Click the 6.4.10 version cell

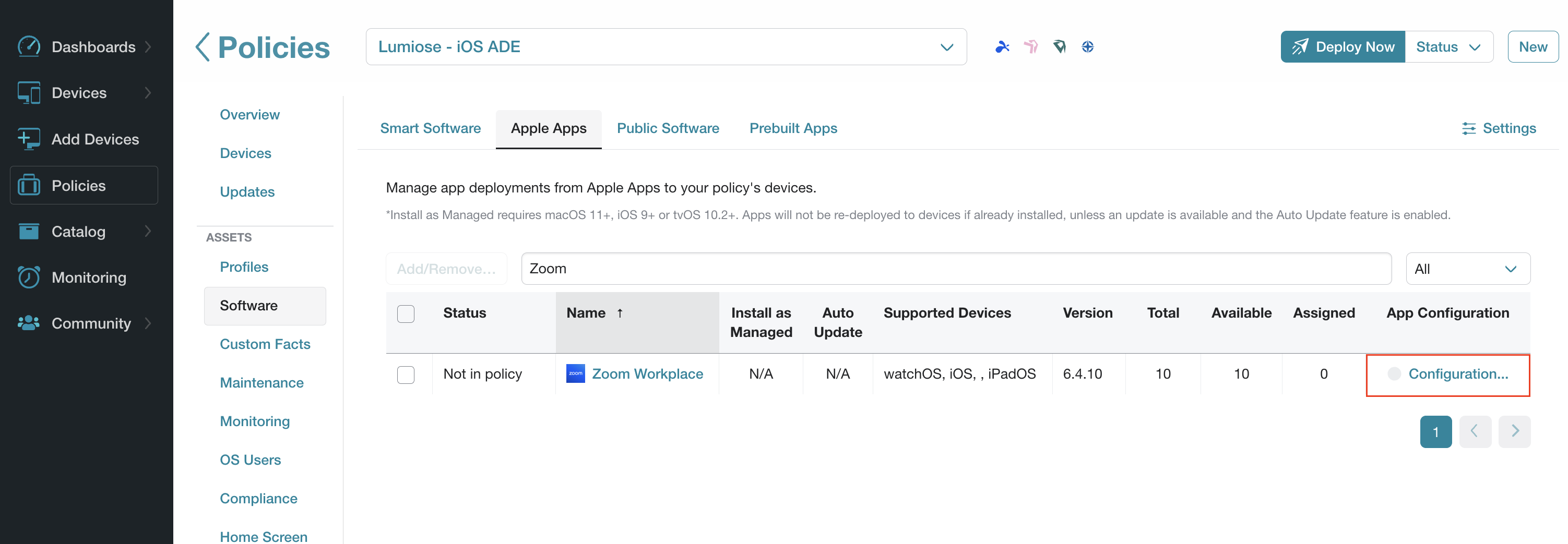(1082, 373)
